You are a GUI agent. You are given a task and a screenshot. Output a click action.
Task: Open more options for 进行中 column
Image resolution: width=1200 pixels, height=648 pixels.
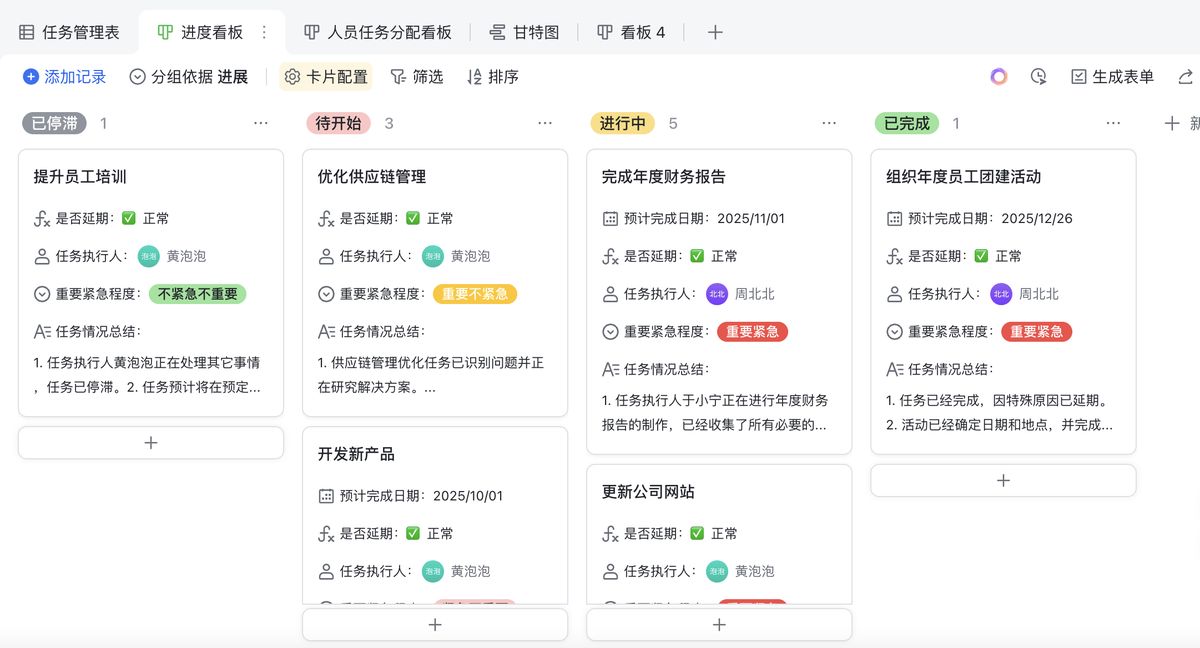(829, 123)
